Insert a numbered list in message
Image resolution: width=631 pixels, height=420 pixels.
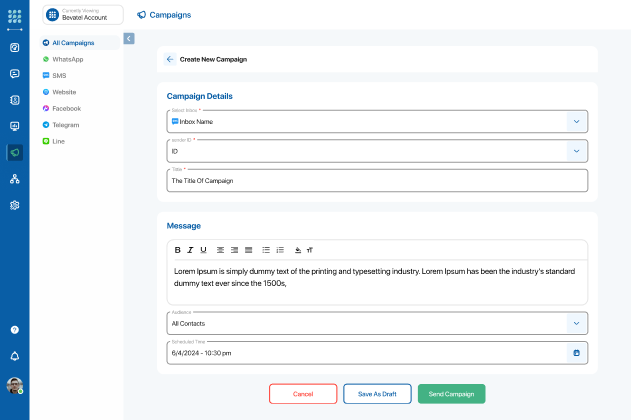tap(280, 250)
